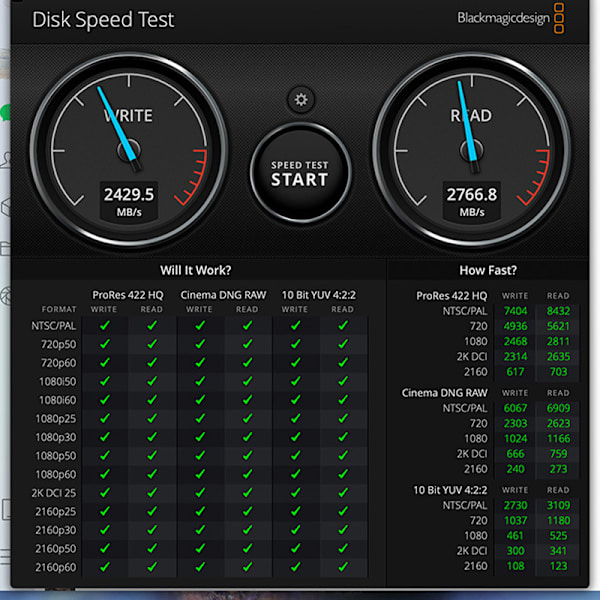Click 10 Bit YUV read checkmark for 2K DCI 25
Image resolution: width=600 pixels, height=600 pixels.
pyautogui.click(x=343, y=492)
